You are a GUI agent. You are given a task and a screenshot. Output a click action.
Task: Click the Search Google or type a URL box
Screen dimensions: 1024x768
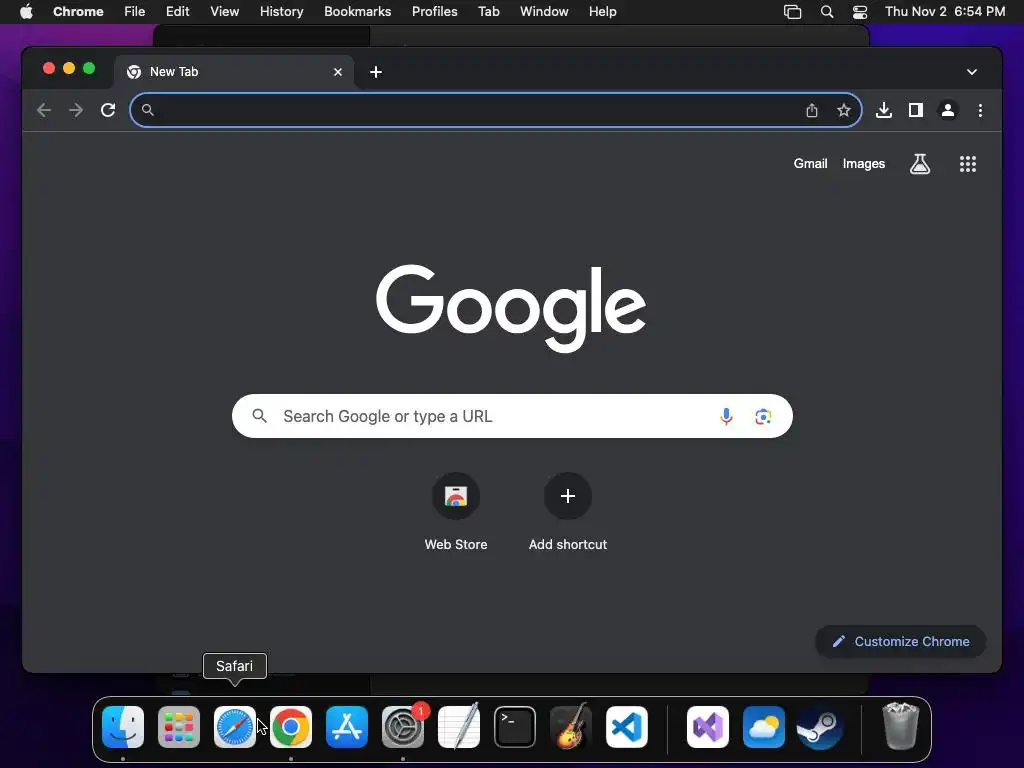coord(512,416)
